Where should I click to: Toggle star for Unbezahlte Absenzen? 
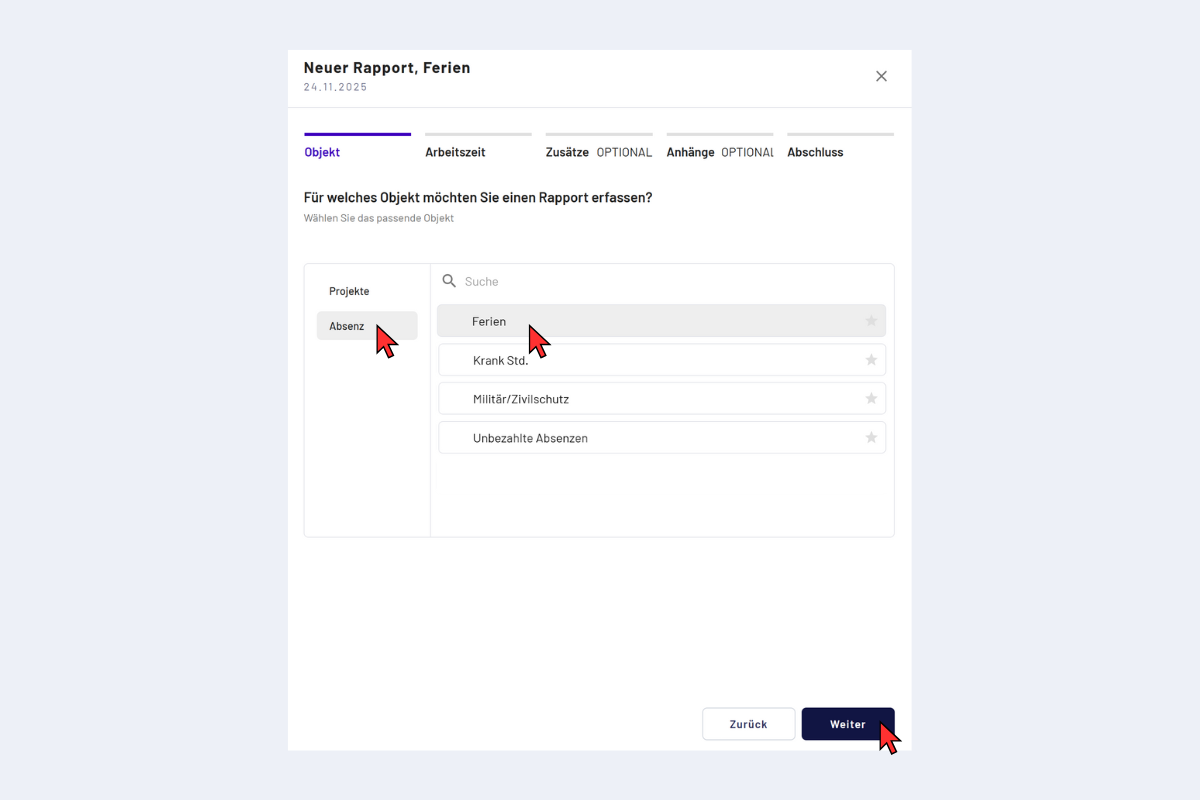871,438
